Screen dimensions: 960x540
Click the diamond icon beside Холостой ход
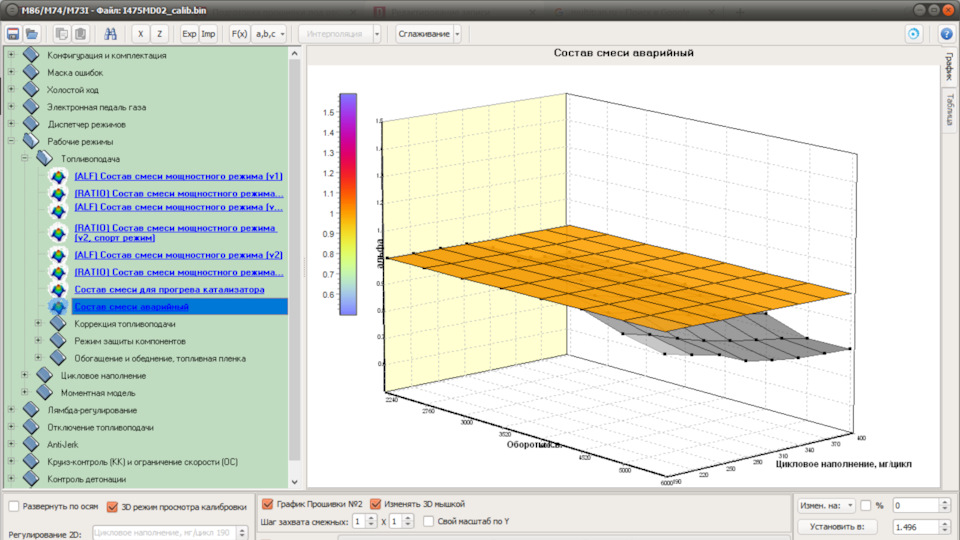pos(31,89)
